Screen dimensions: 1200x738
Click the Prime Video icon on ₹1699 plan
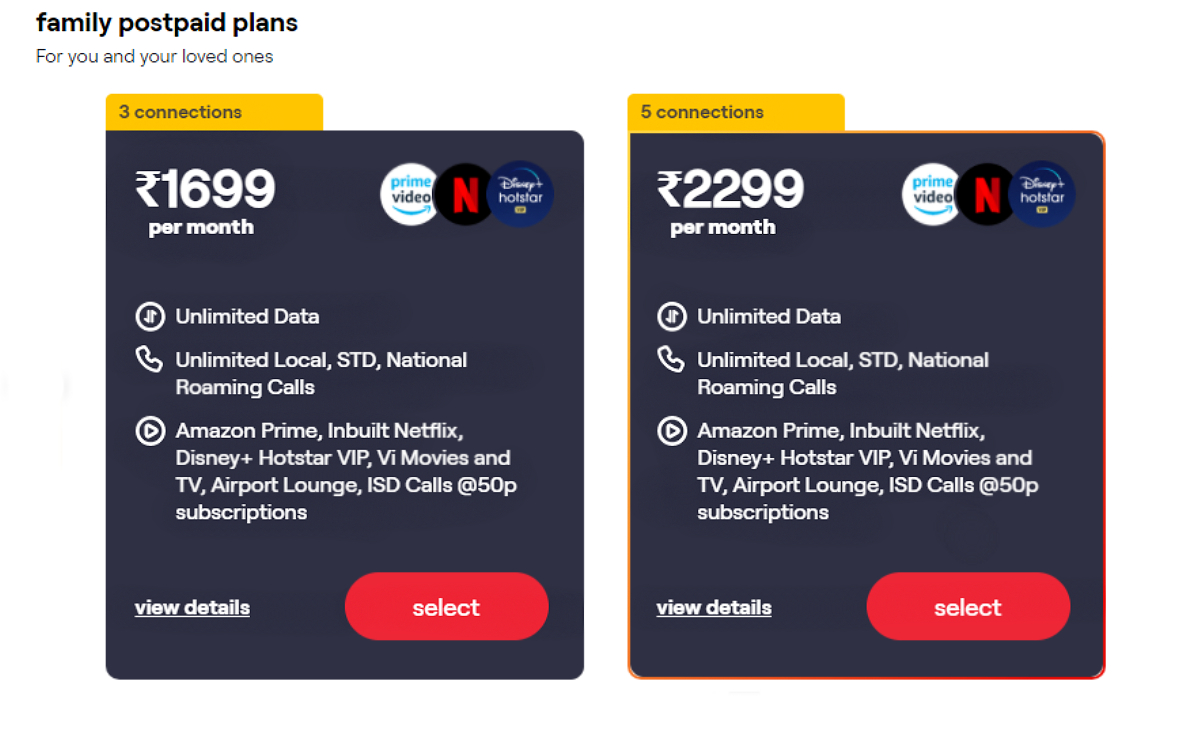pos(409,192)
